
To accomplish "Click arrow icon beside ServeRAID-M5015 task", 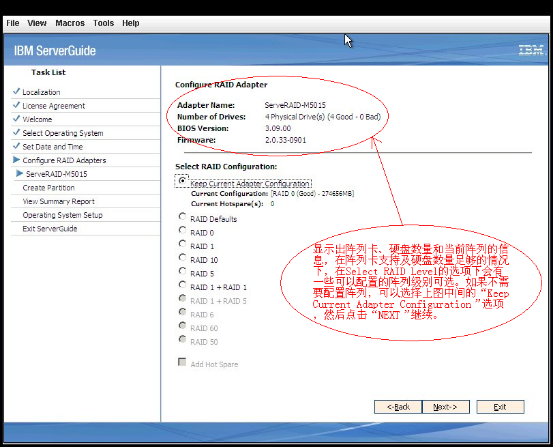I will pyautogui.click(x=19, y=173).
